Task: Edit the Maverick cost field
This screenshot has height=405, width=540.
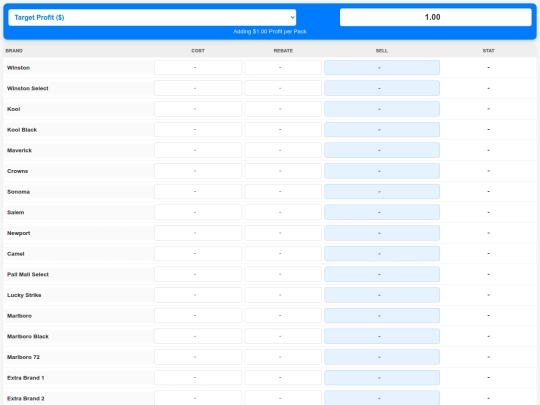Action: pos(198,150)
